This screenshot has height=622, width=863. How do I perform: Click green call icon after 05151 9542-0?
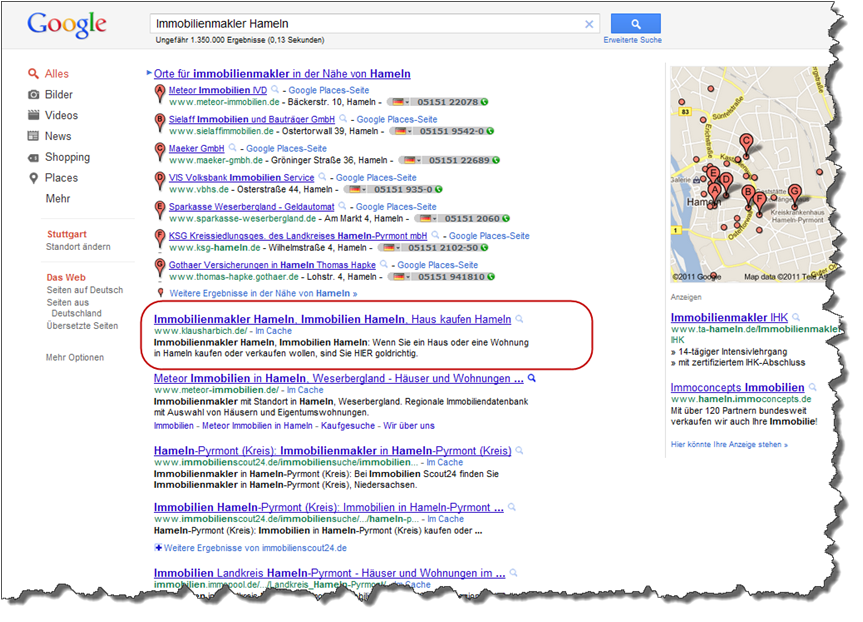(x=490, y=131)
